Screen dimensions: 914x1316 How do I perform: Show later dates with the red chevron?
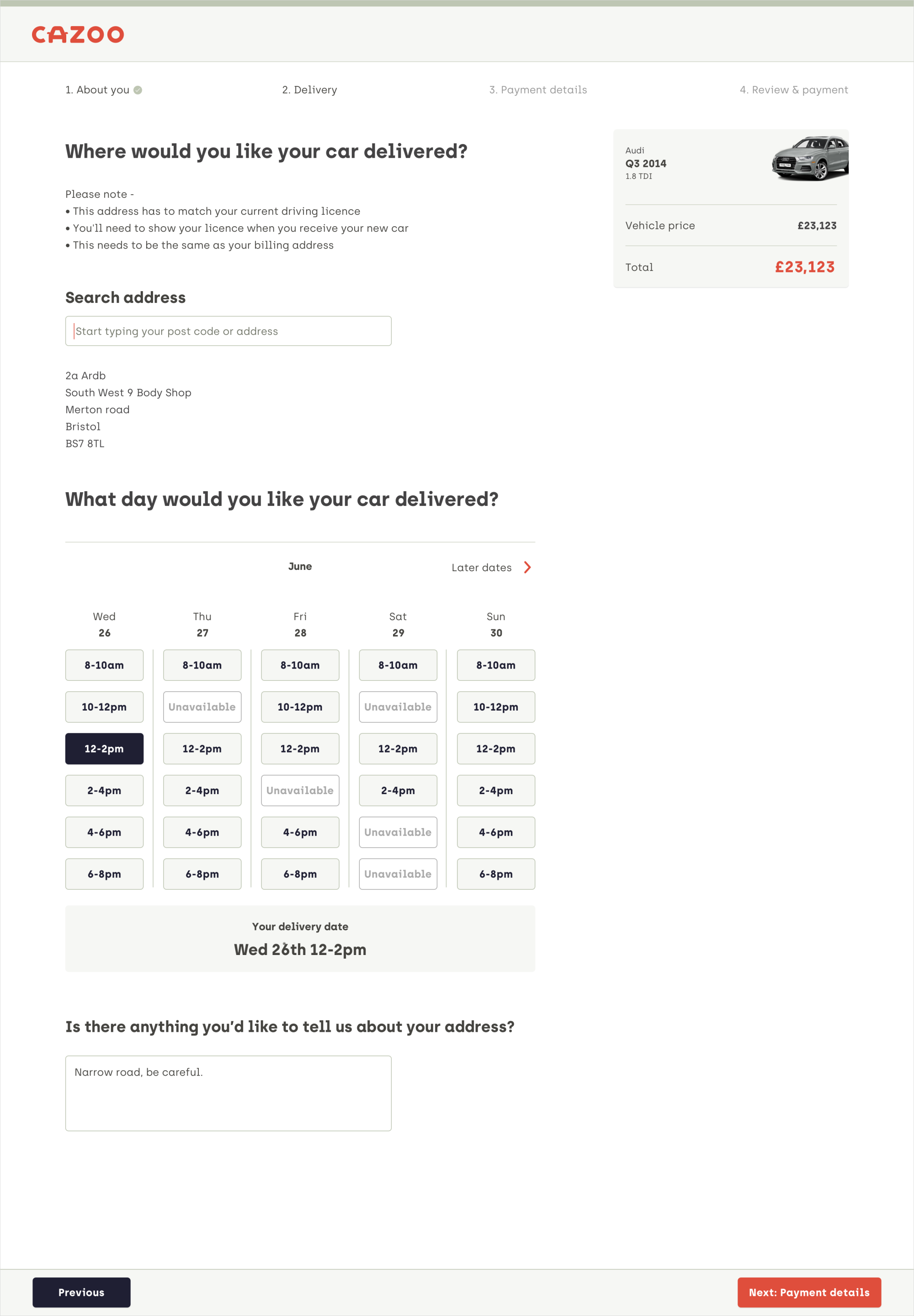(x=527, y=567)
